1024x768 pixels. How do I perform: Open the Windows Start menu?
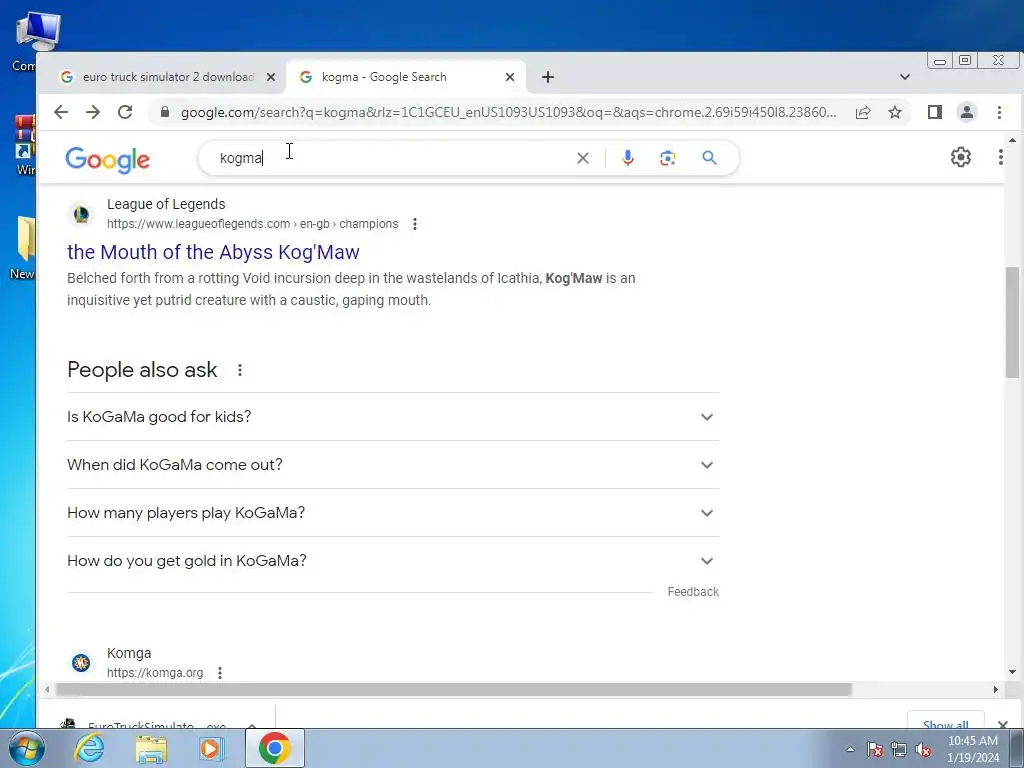pos(26,748)
